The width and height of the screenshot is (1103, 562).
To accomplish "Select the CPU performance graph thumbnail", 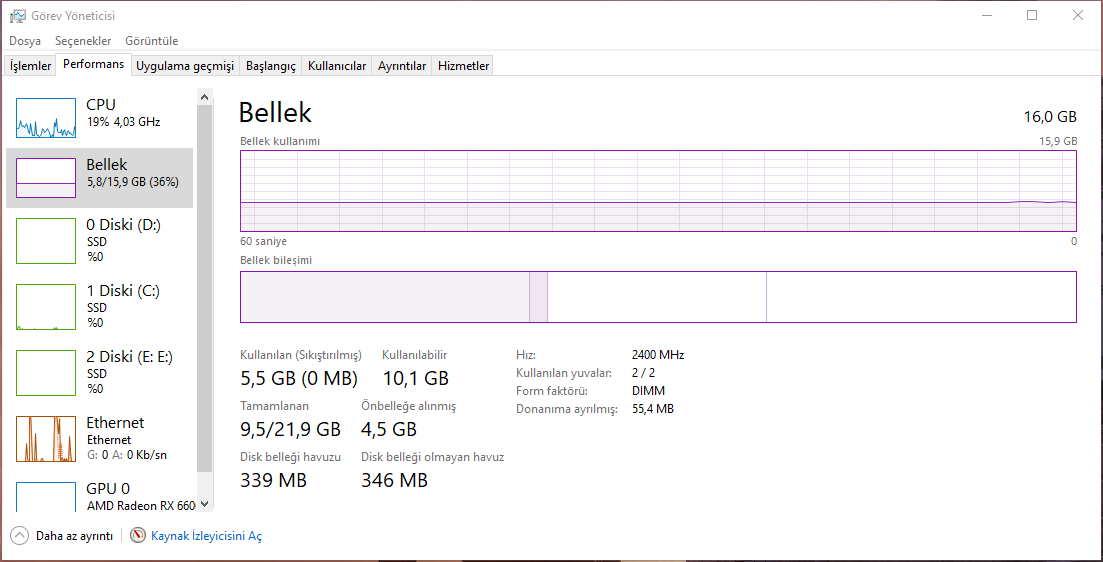I will pyautogui.click(x=46, y=118).
